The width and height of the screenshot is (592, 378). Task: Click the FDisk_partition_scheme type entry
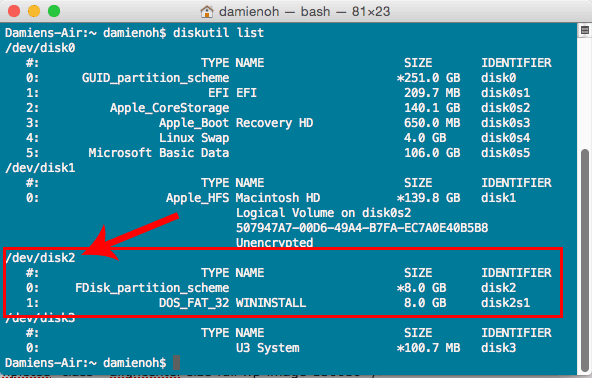pyautogui.click(x=152, y=288)
